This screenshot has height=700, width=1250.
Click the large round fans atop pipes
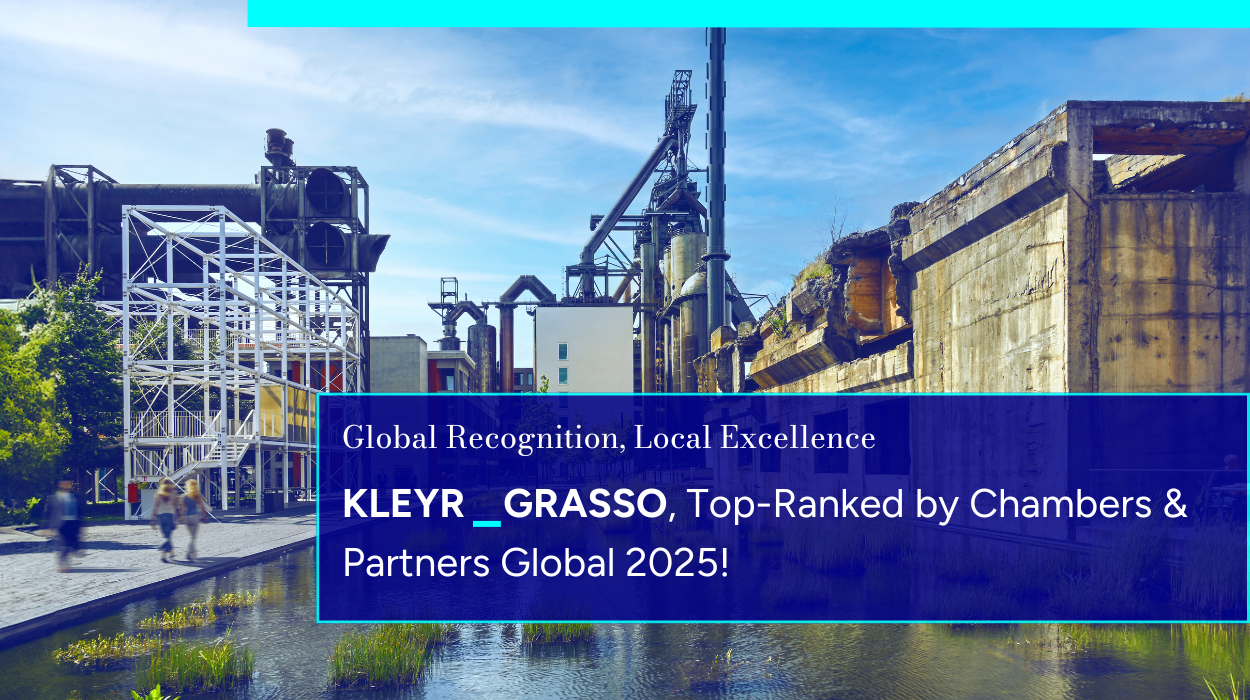[327, 215]
